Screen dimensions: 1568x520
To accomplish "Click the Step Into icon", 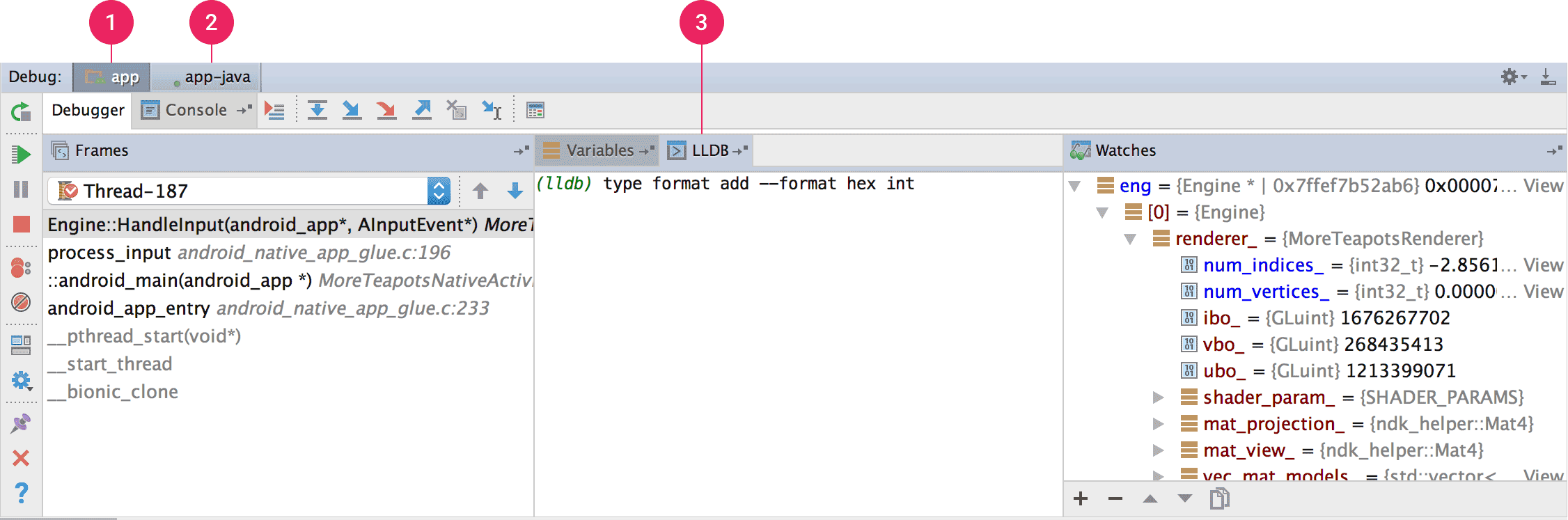I will tap(352, 110).
